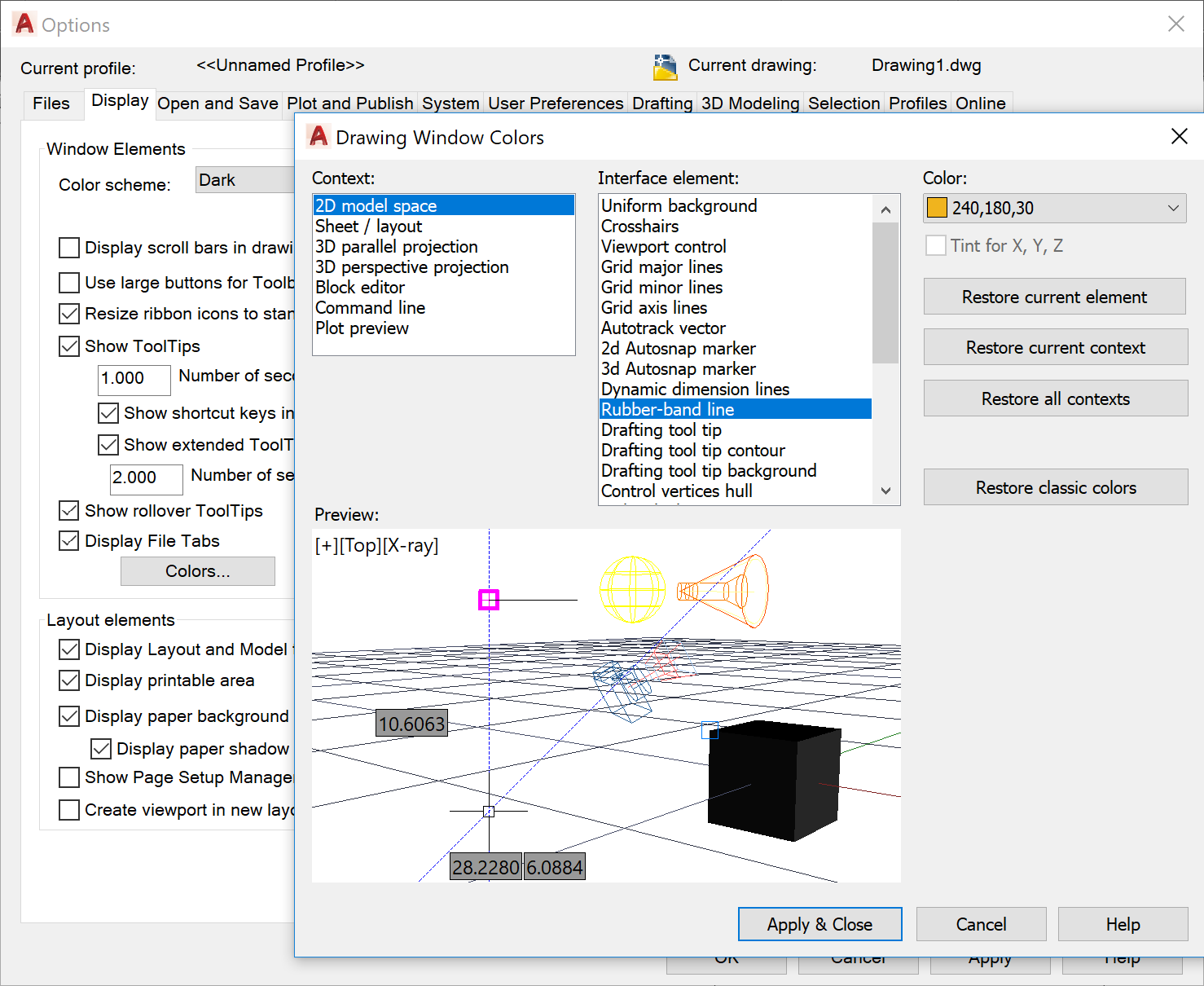Image resolution: width=1204 pixels, height=986 pixels.
Task: Close the Options window
Action: [x=1175, y=24]
